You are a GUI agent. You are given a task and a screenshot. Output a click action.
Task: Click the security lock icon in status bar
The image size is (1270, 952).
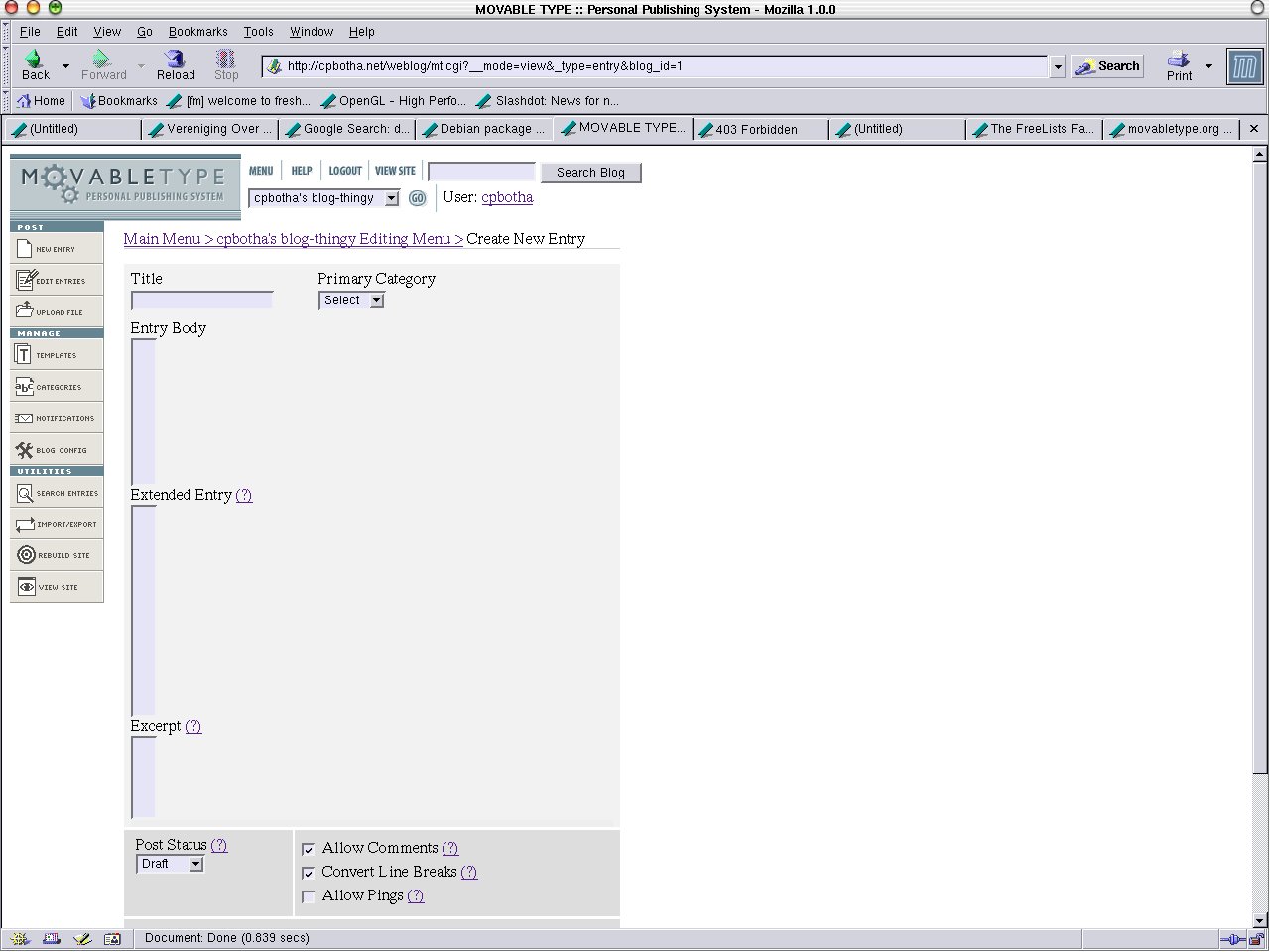click(x=1256, y=938)
